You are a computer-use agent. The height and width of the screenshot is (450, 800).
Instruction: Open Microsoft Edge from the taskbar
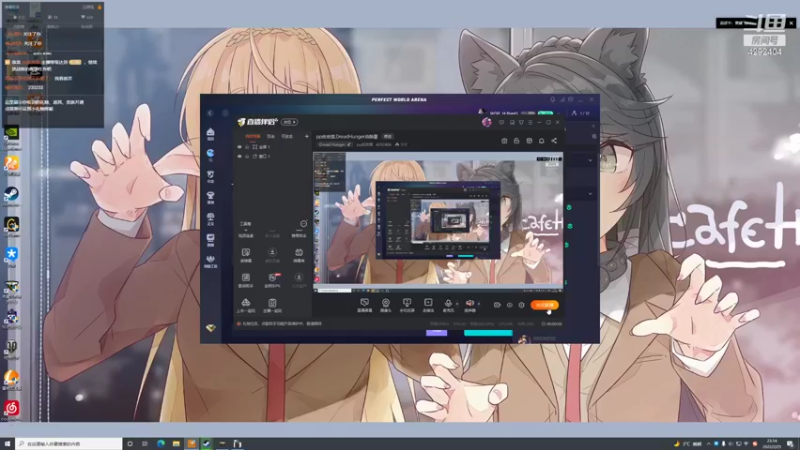(161, 444)
